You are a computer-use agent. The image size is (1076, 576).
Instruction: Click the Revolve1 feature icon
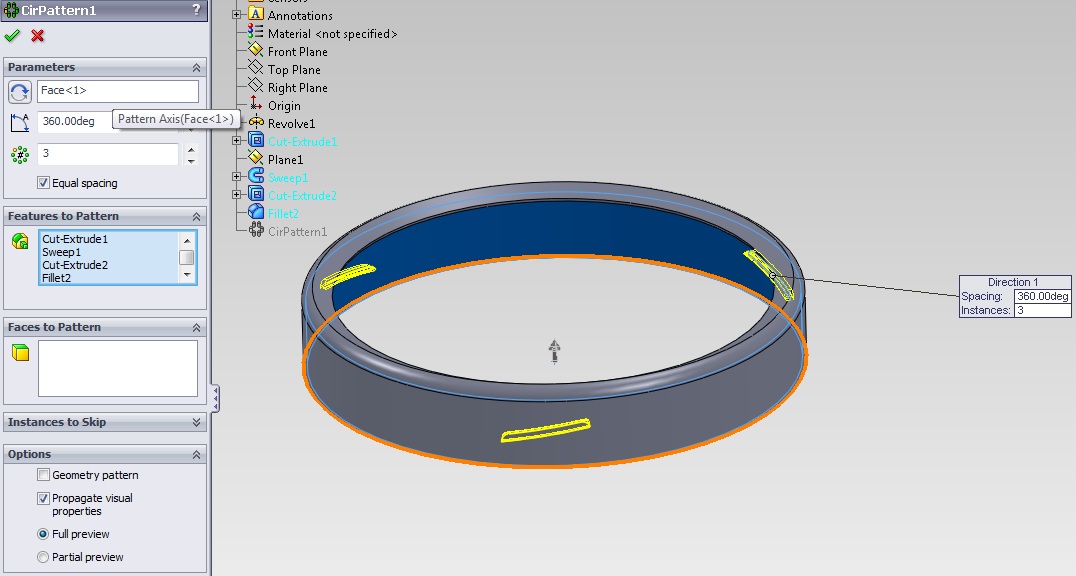click(255, 122)
